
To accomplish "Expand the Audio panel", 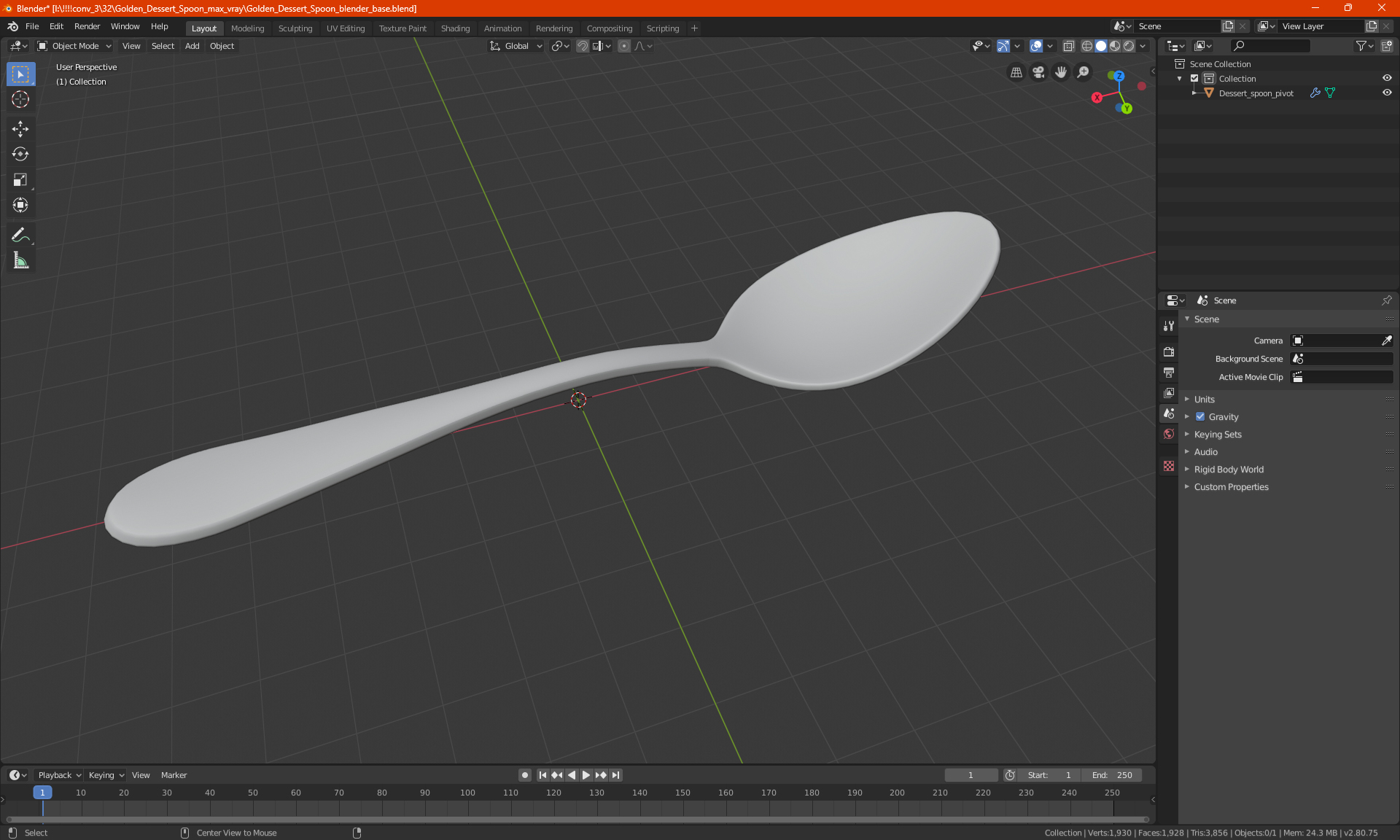I will click(x=1205, y=452).
